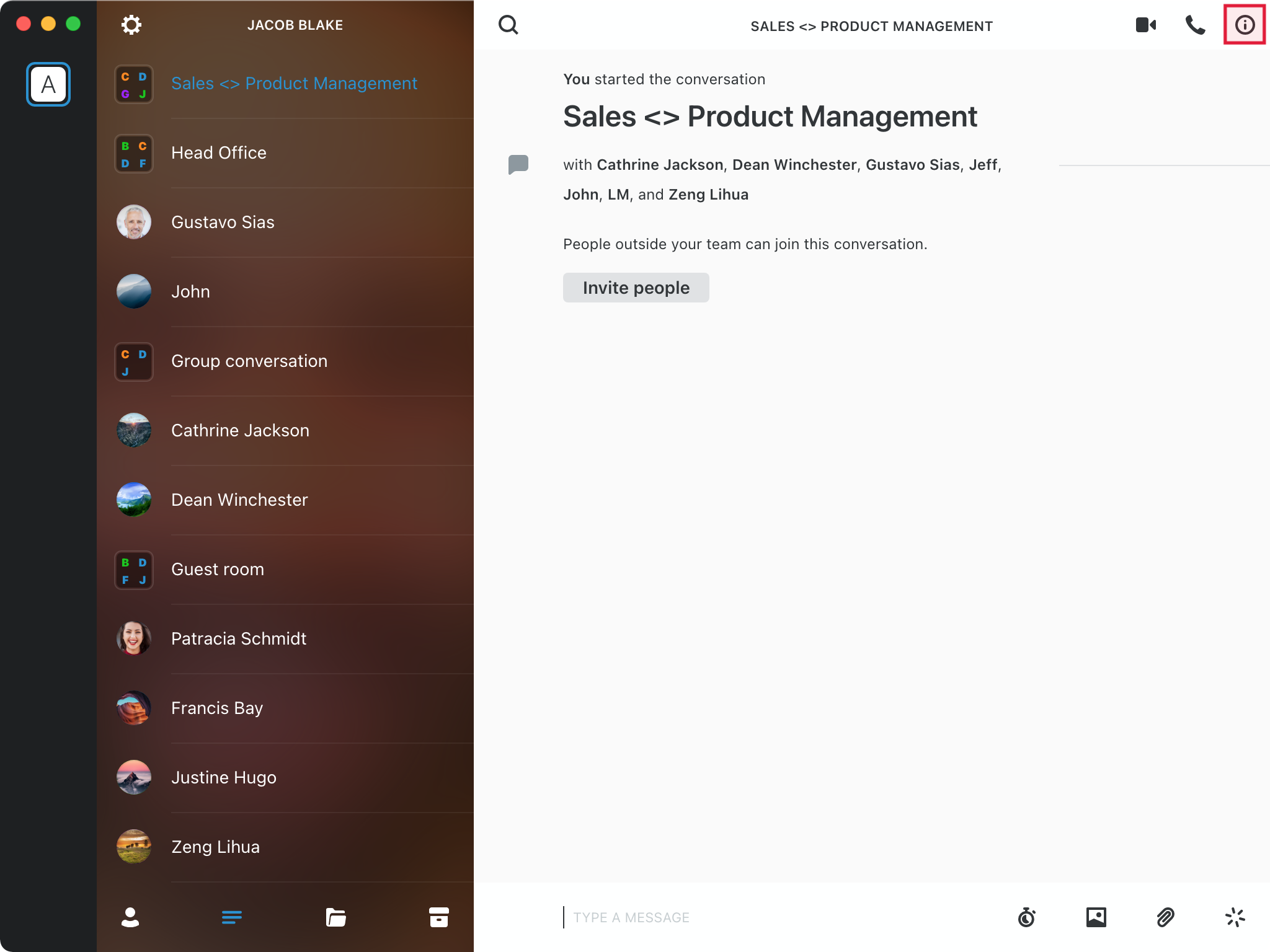The width and height of the screenshot is (1270, 952).
Task: Click participant name Cathrine Jackson in message
Action: point(660,165)
